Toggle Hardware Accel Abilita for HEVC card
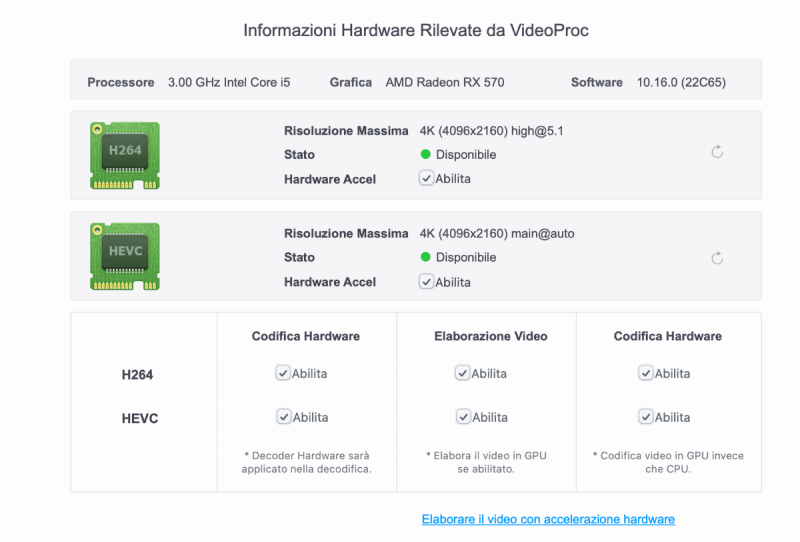 coord(426,282)
